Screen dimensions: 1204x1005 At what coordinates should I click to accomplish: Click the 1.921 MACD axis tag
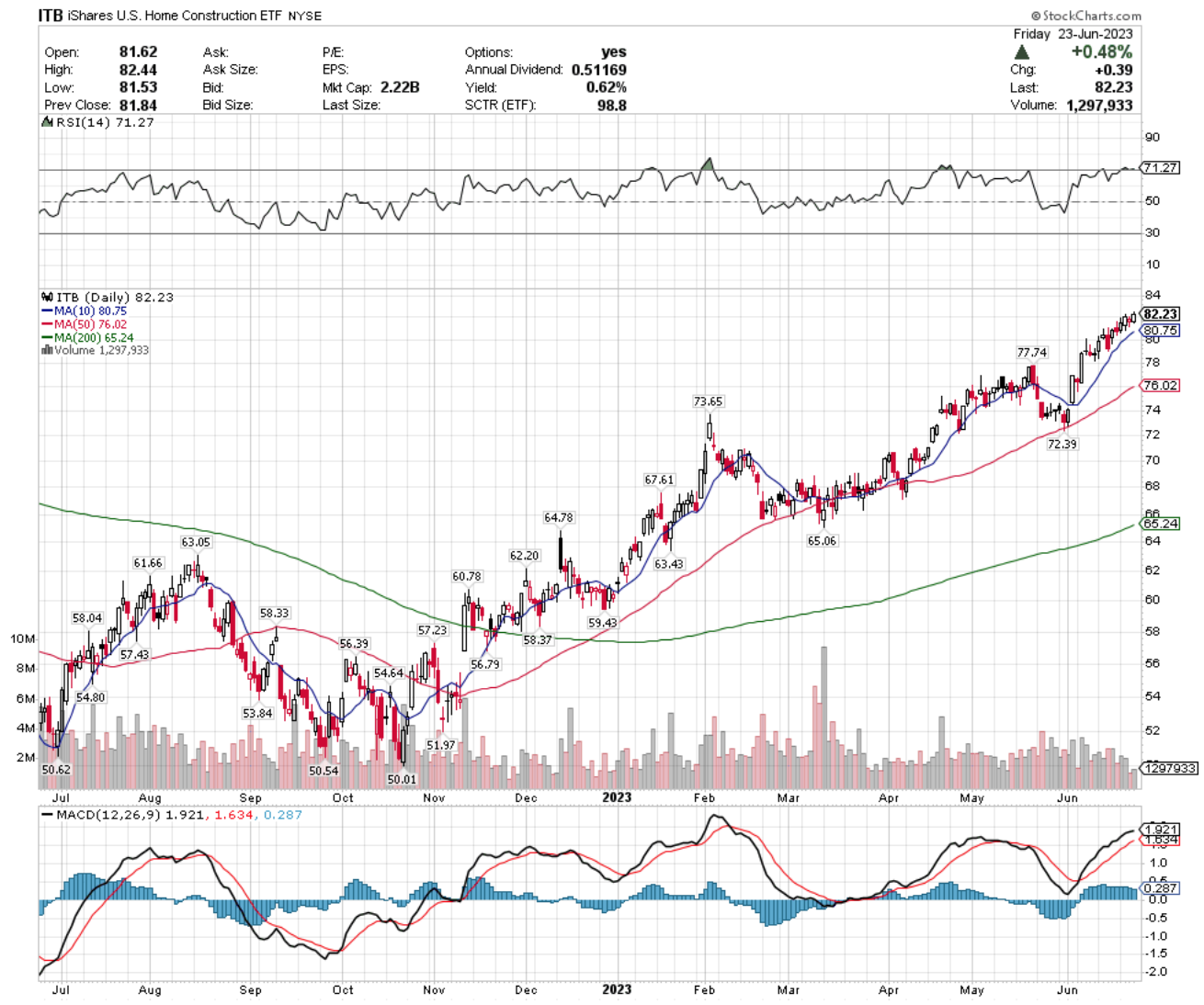1160,830
